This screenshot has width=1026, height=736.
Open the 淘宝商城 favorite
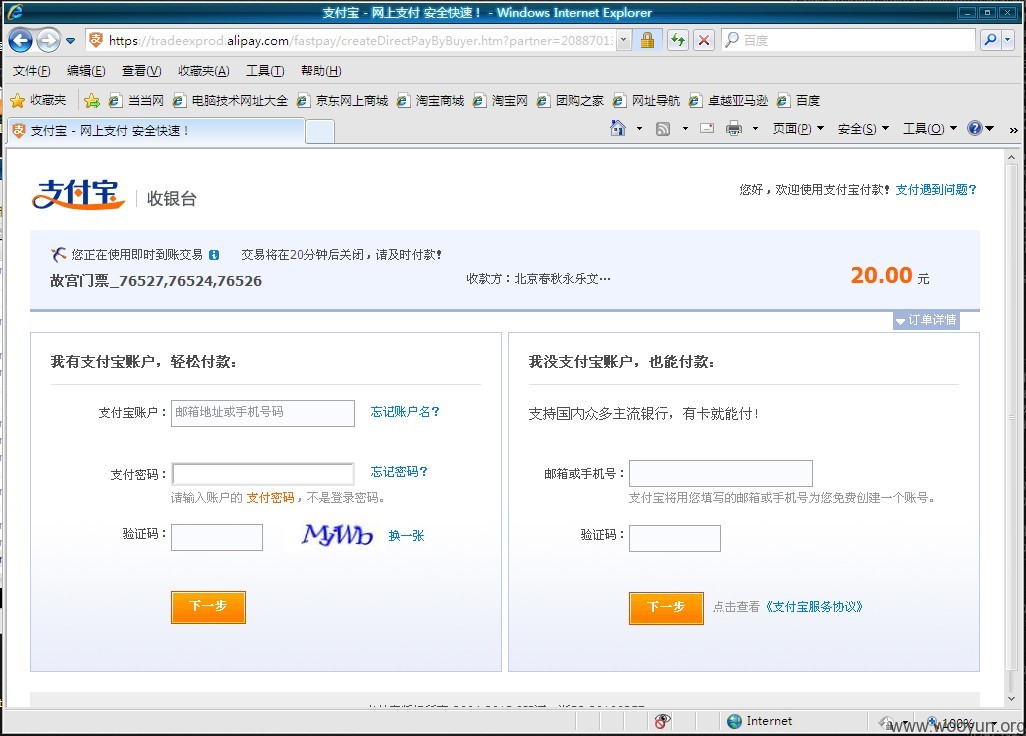pos(431,100)
